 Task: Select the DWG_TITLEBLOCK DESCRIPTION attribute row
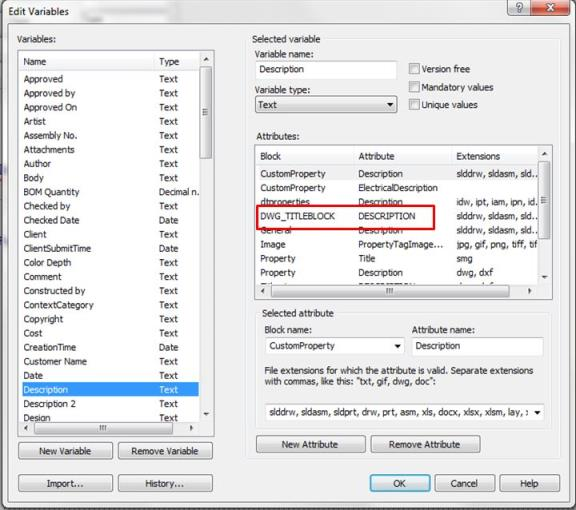click(397, 216)
